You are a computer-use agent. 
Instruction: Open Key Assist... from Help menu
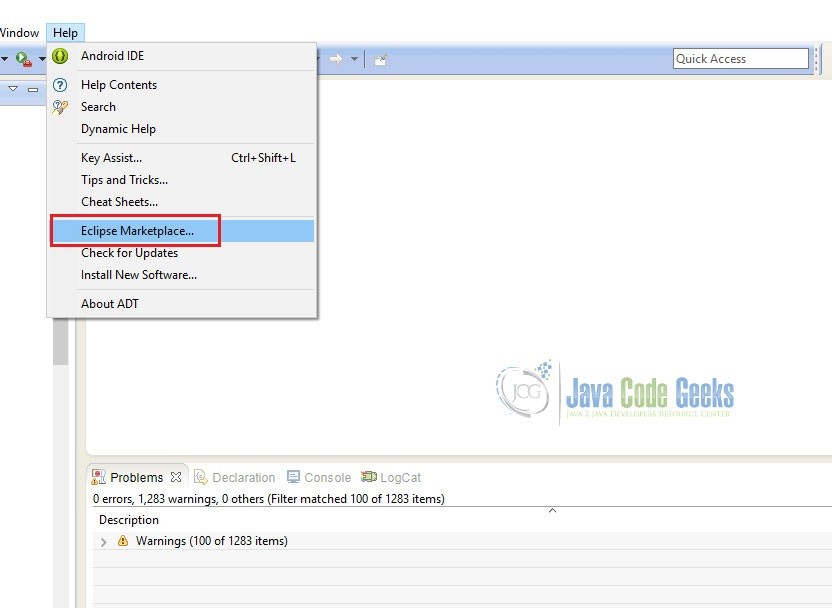182,158
